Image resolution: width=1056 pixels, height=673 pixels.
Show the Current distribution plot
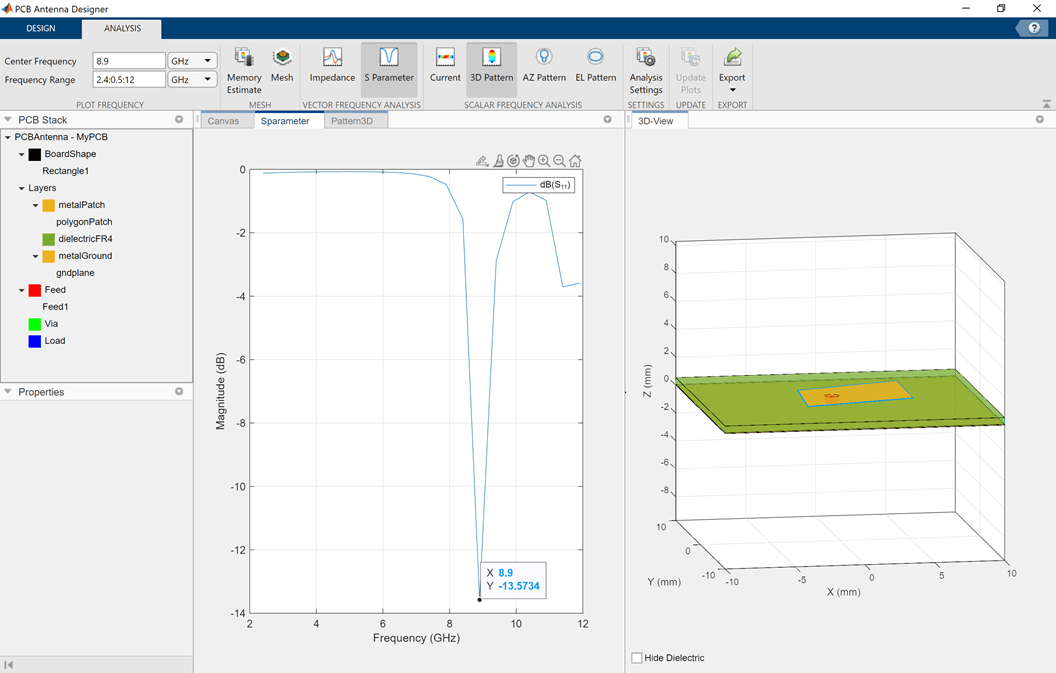(x=445, y=65)
